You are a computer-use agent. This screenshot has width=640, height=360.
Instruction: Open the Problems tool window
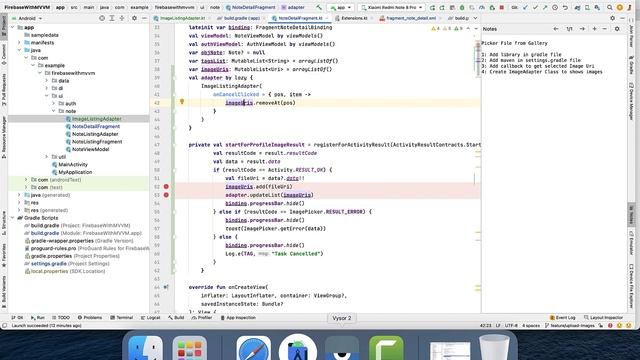click(90, 318)
